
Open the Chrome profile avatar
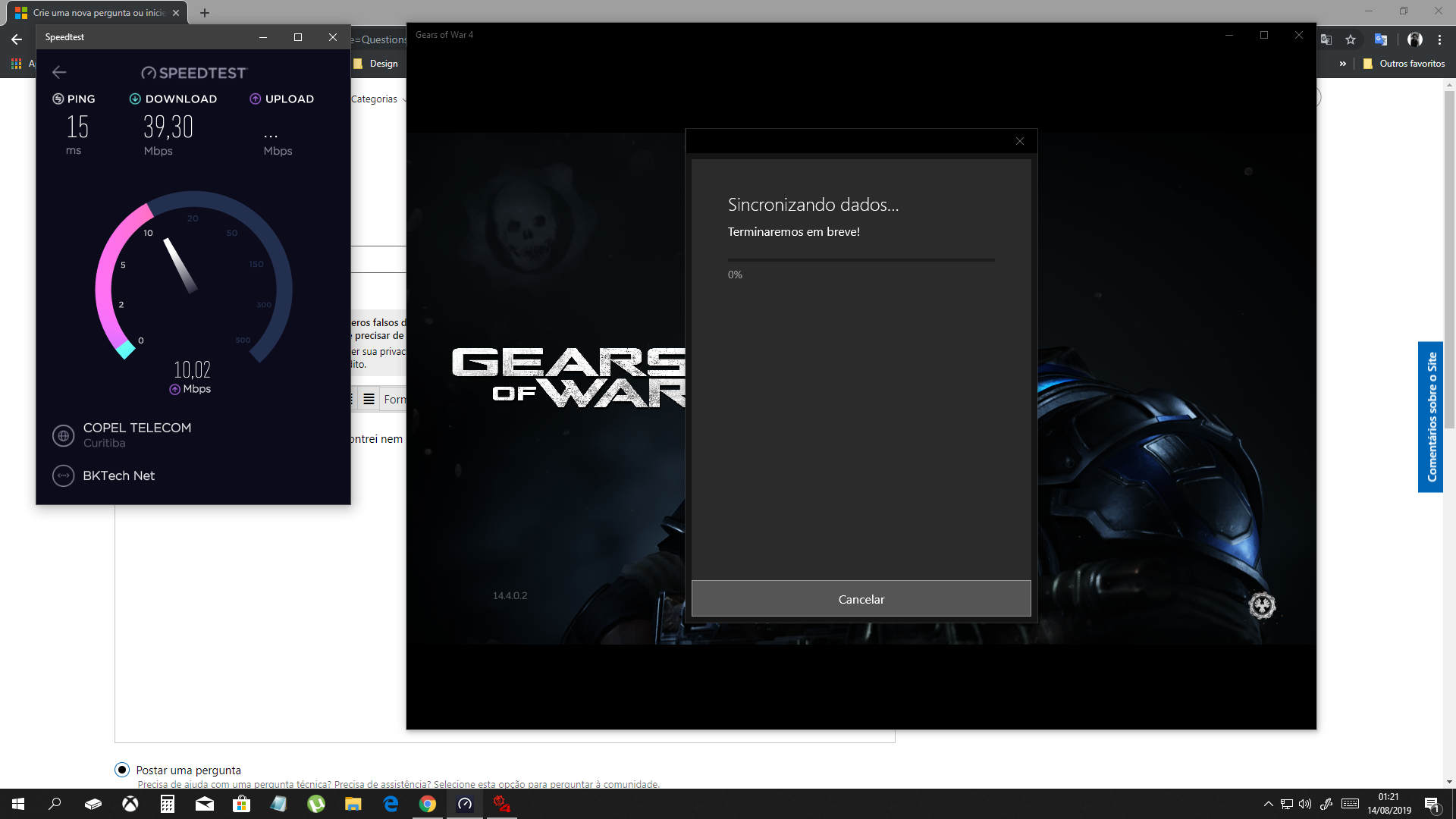click(x=1415, y=39)
